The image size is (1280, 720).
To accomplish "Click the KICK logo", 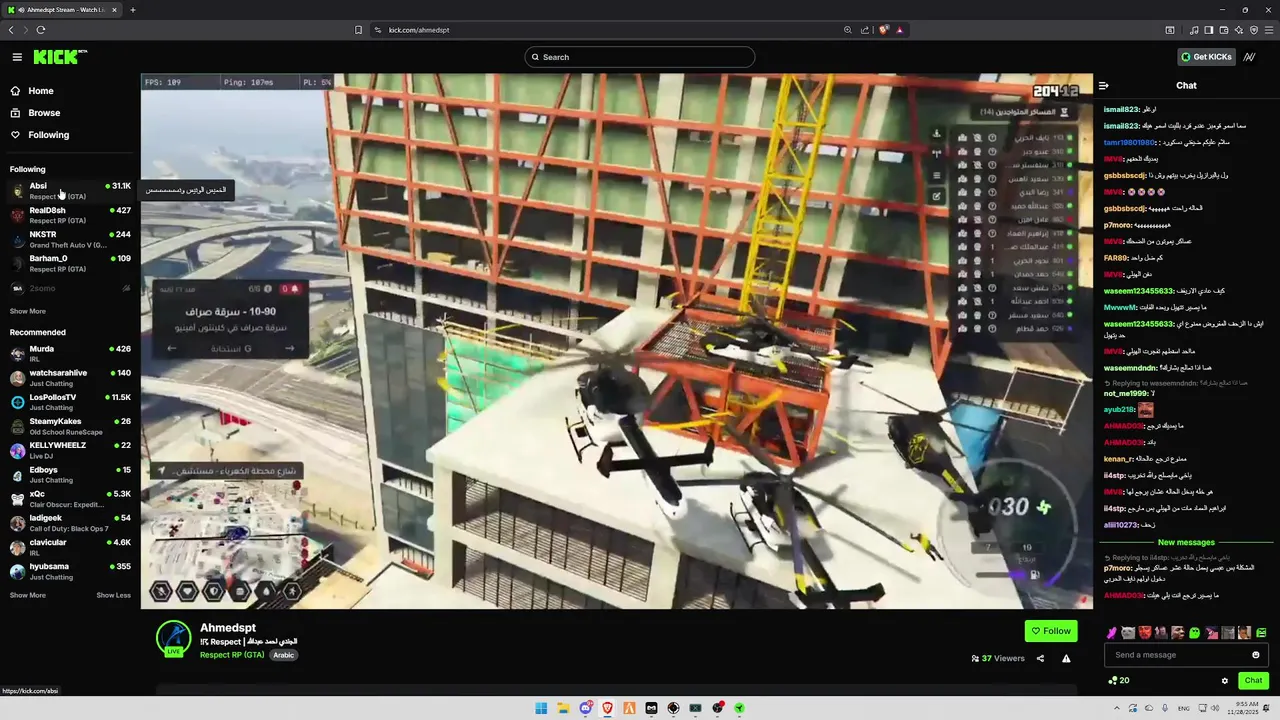I will point(58,57).
